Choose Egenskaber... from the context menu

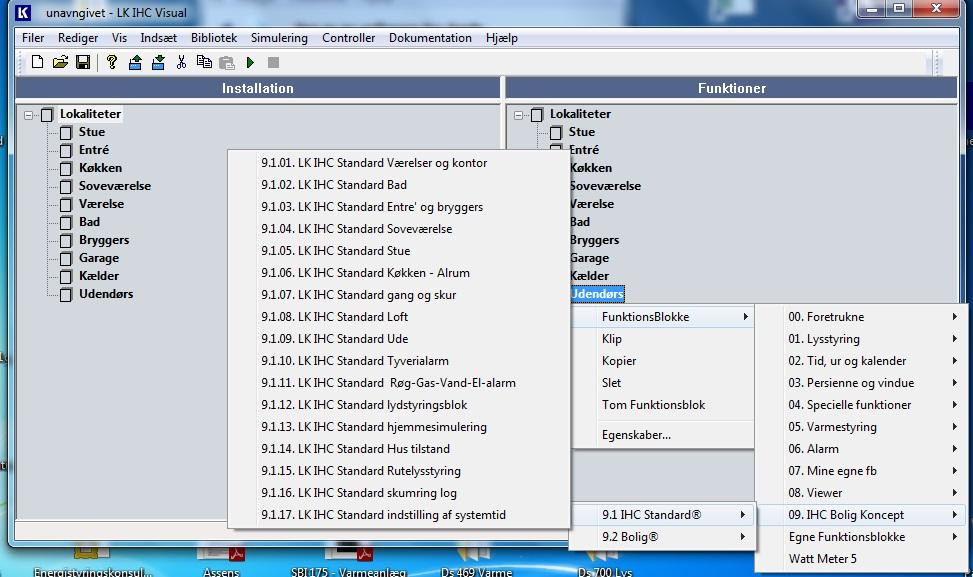coord(636,435)
